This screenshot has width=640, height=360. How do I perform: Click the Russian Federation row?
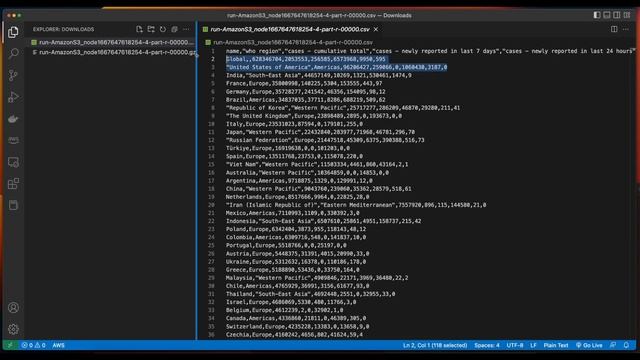pos(325,140)
